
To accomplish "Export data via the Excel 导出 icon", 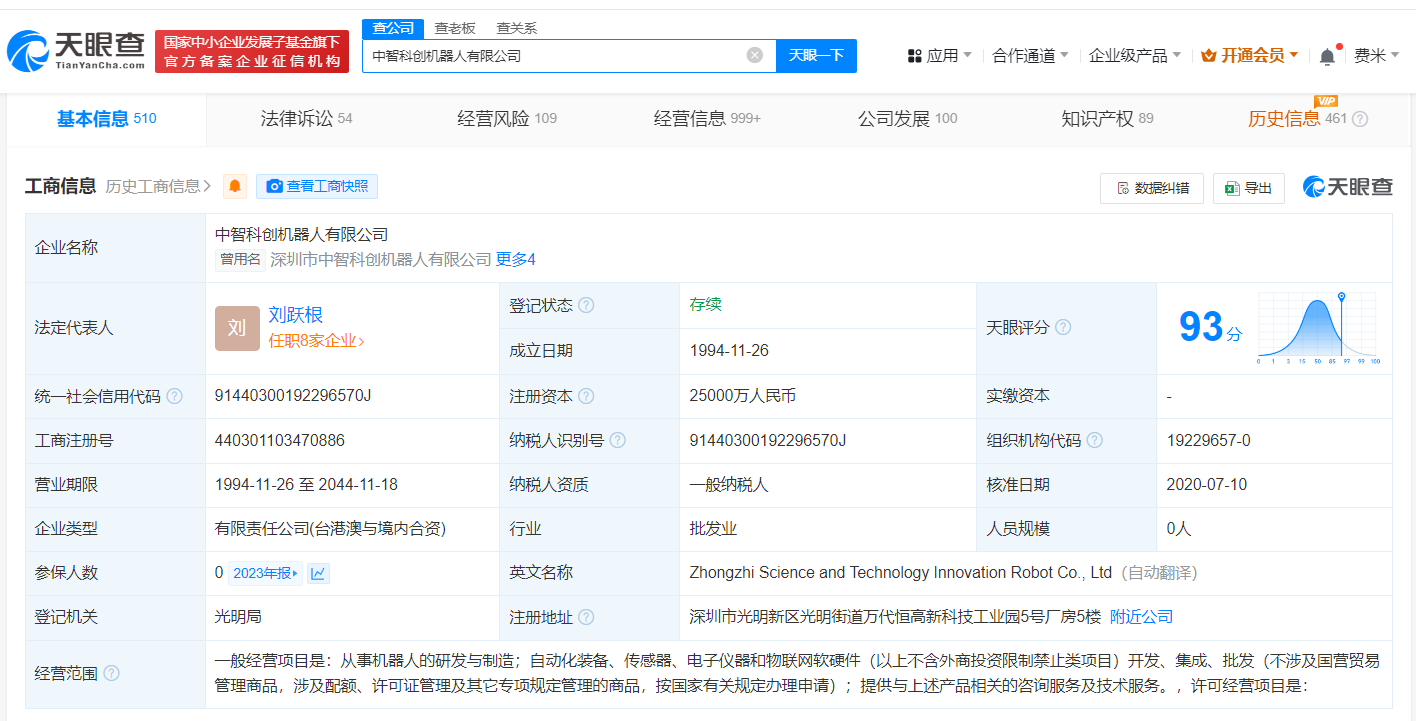I will pyautogui.click(x=1232, y=188).
